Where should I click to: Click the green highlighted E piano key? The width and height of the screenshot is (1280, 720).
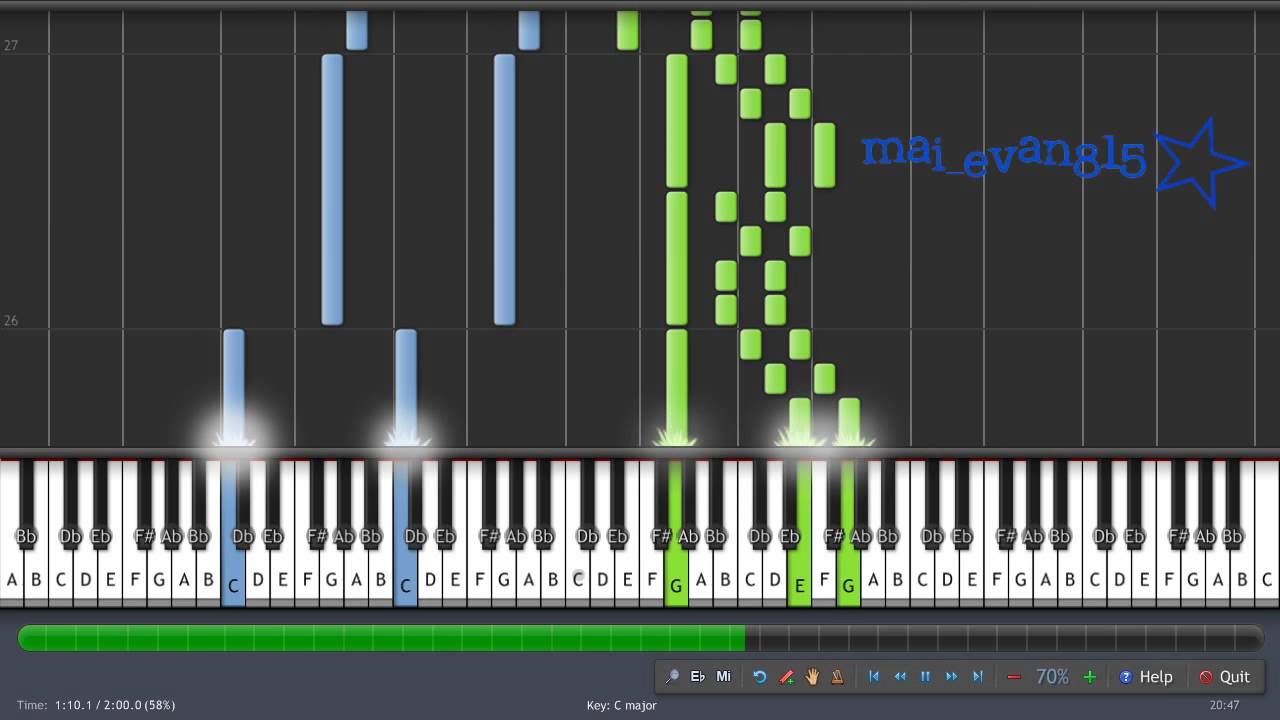point(799,535)
